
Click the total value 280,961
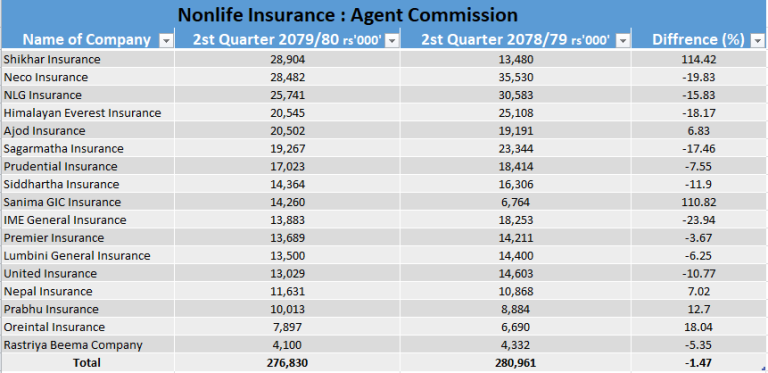[x=515, y=363]
